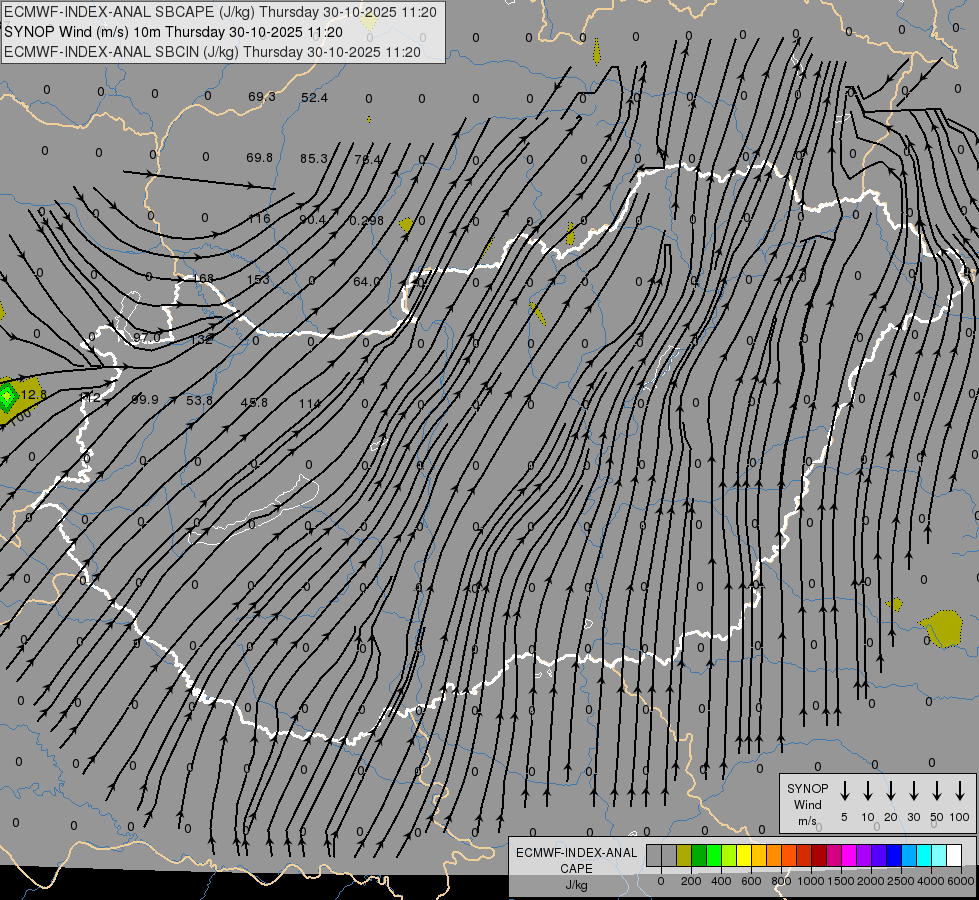Click the SBCAPE title line
The height and width of the screenshot is (900, 979).
pyautogui.click(x=220, y=12)
